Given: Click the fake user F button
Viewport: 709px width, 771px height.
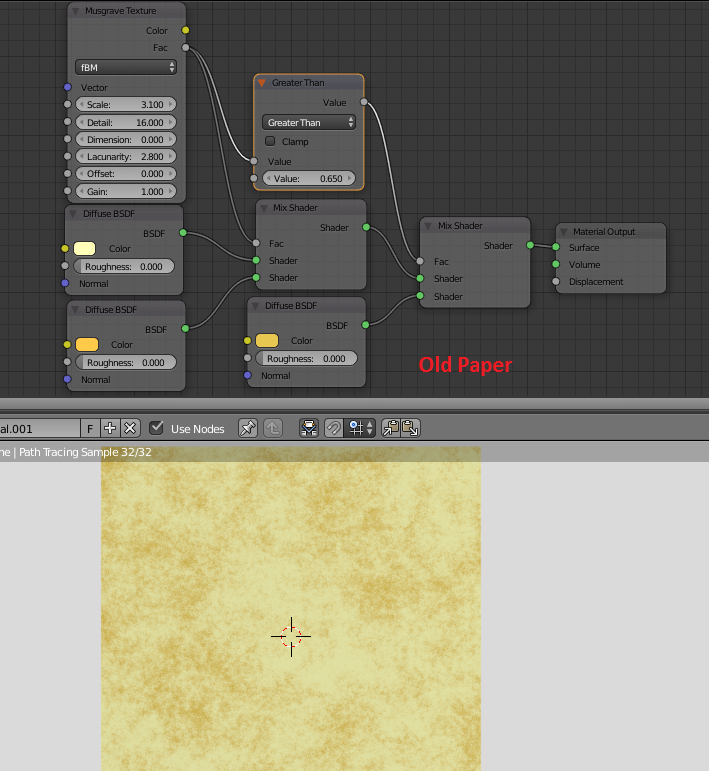Looking at the screenshot, I should (90, 428).
